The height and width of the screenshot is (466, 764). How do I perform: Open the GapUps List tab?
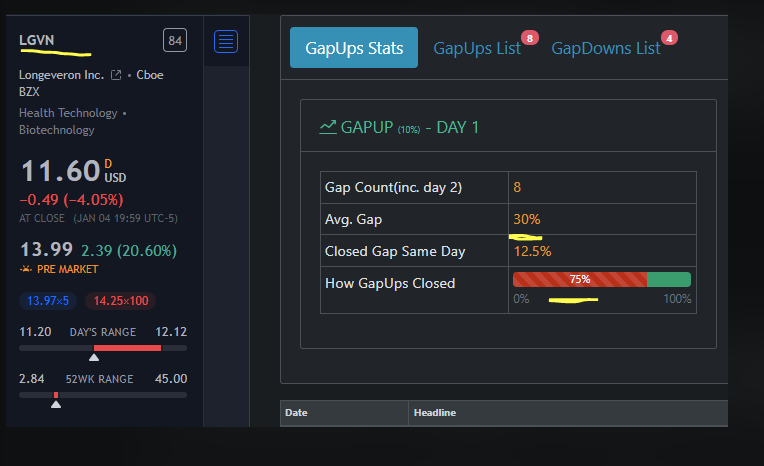(x=477, y=48)
